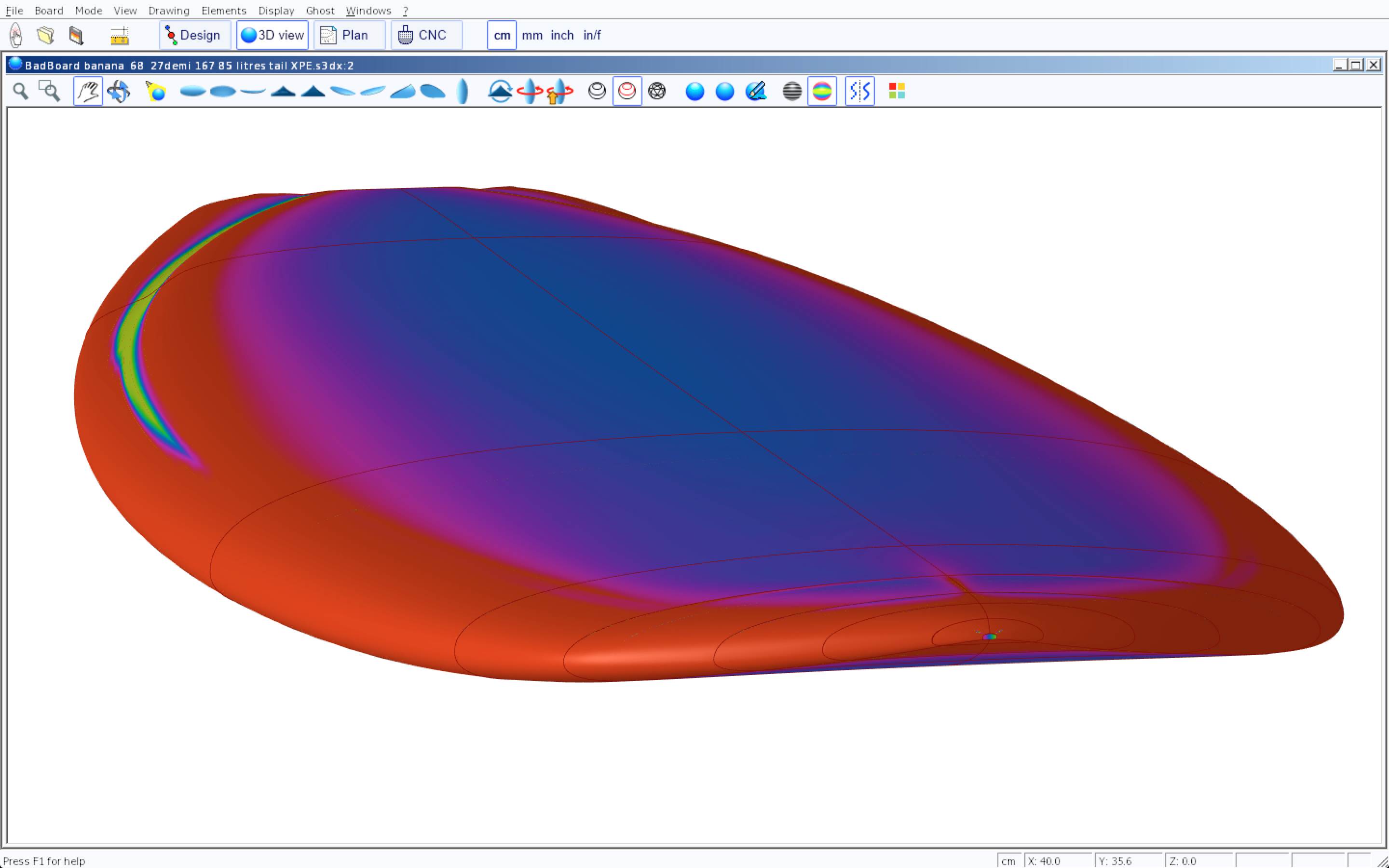Expand the Display menu

pyautogui.click(x=276, y=10)
